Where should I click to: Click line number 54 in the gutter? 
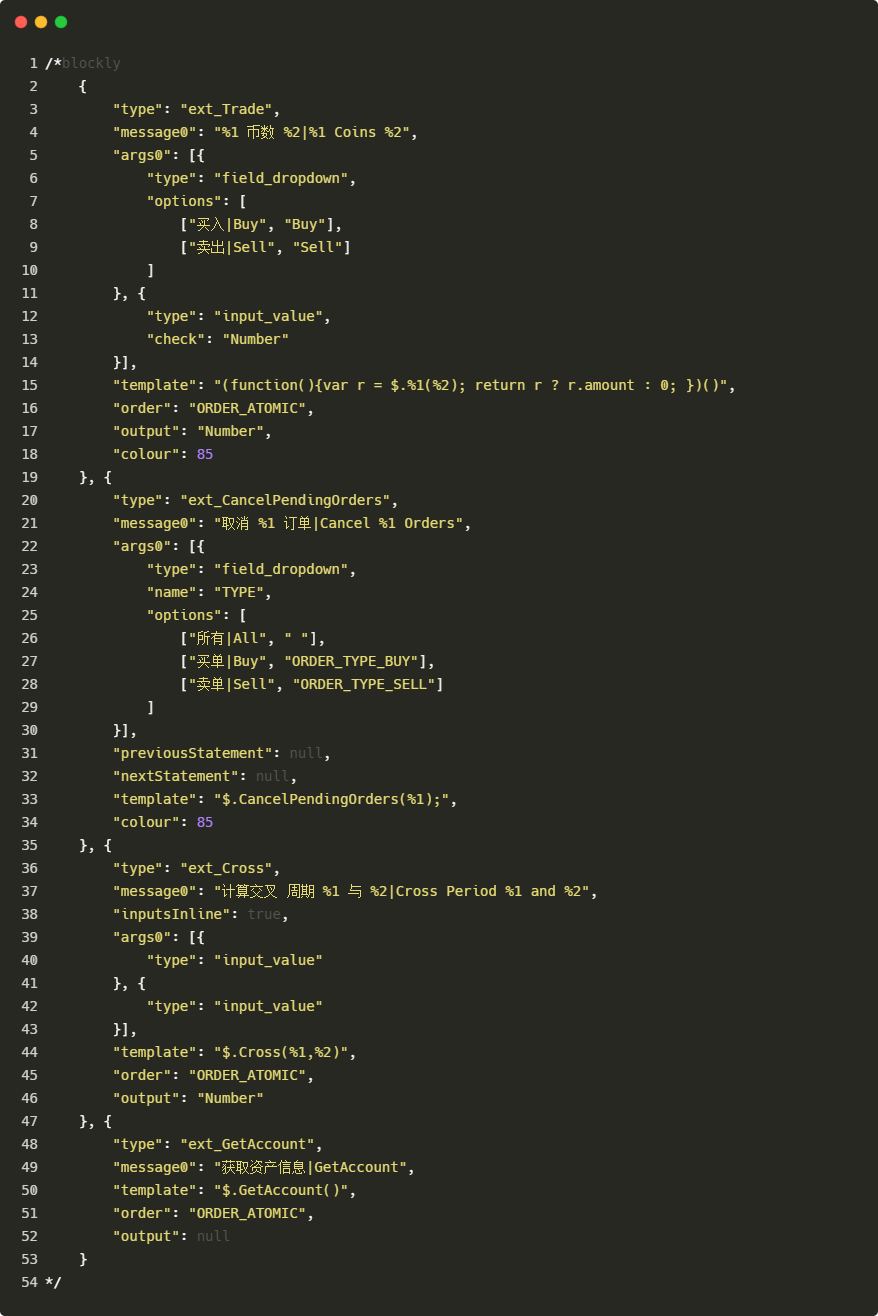click(x=29, y=1282)
